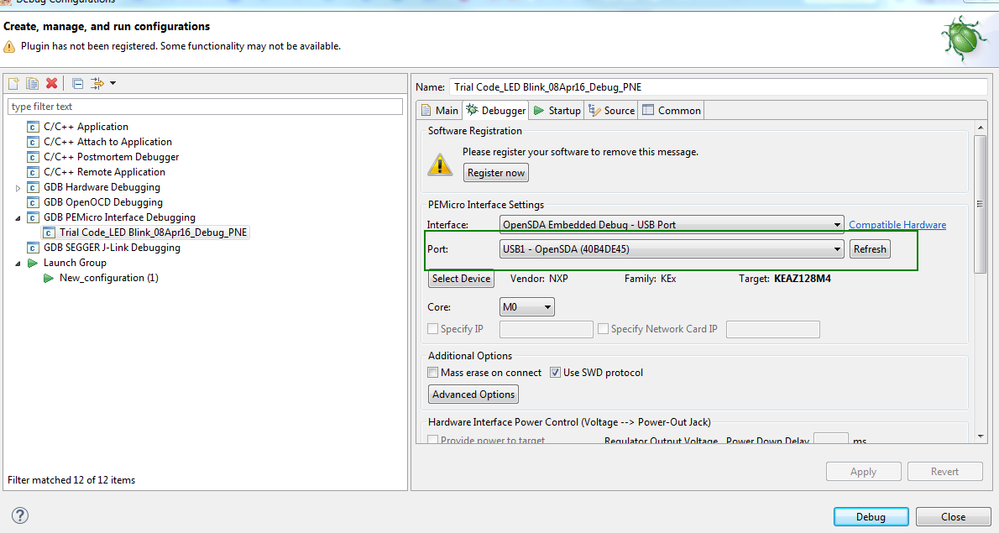Select GDB SEGGER J-Link Debugging entry
The image size is (999, 533).
111,248
